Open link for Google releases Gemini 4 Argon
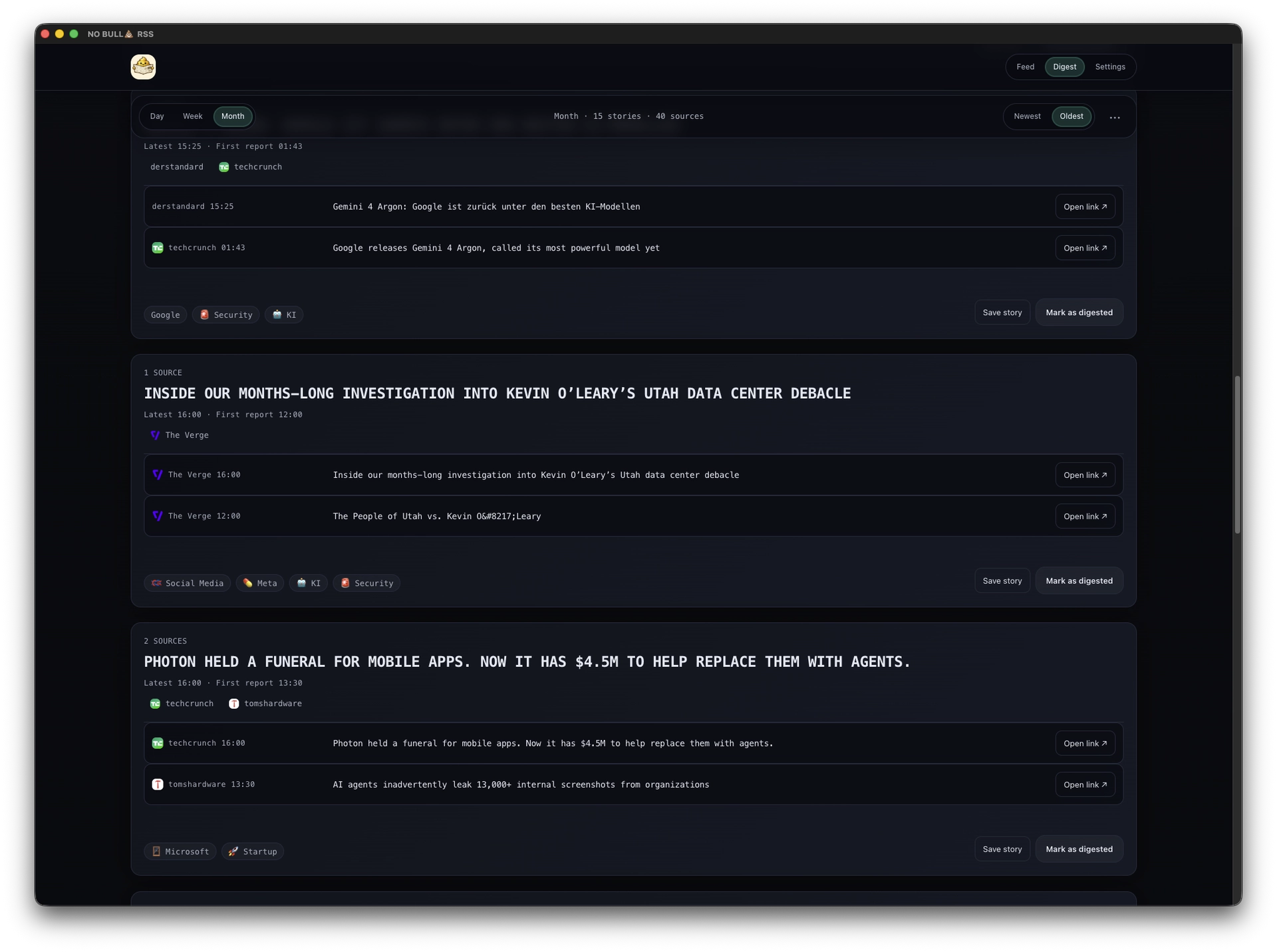Screen dimensions: 1277x952 [x=1085, y=248]
